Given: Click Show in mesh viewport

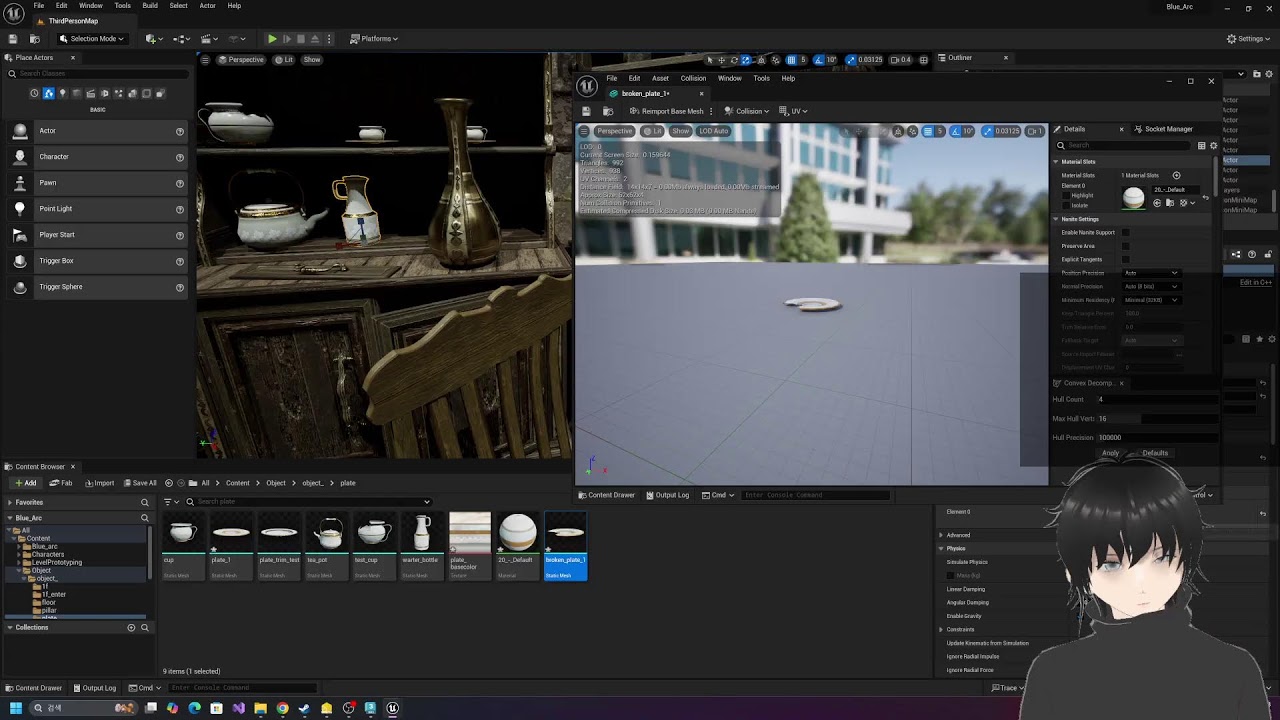Looking at the screenshot, I should tap(680, 131).
